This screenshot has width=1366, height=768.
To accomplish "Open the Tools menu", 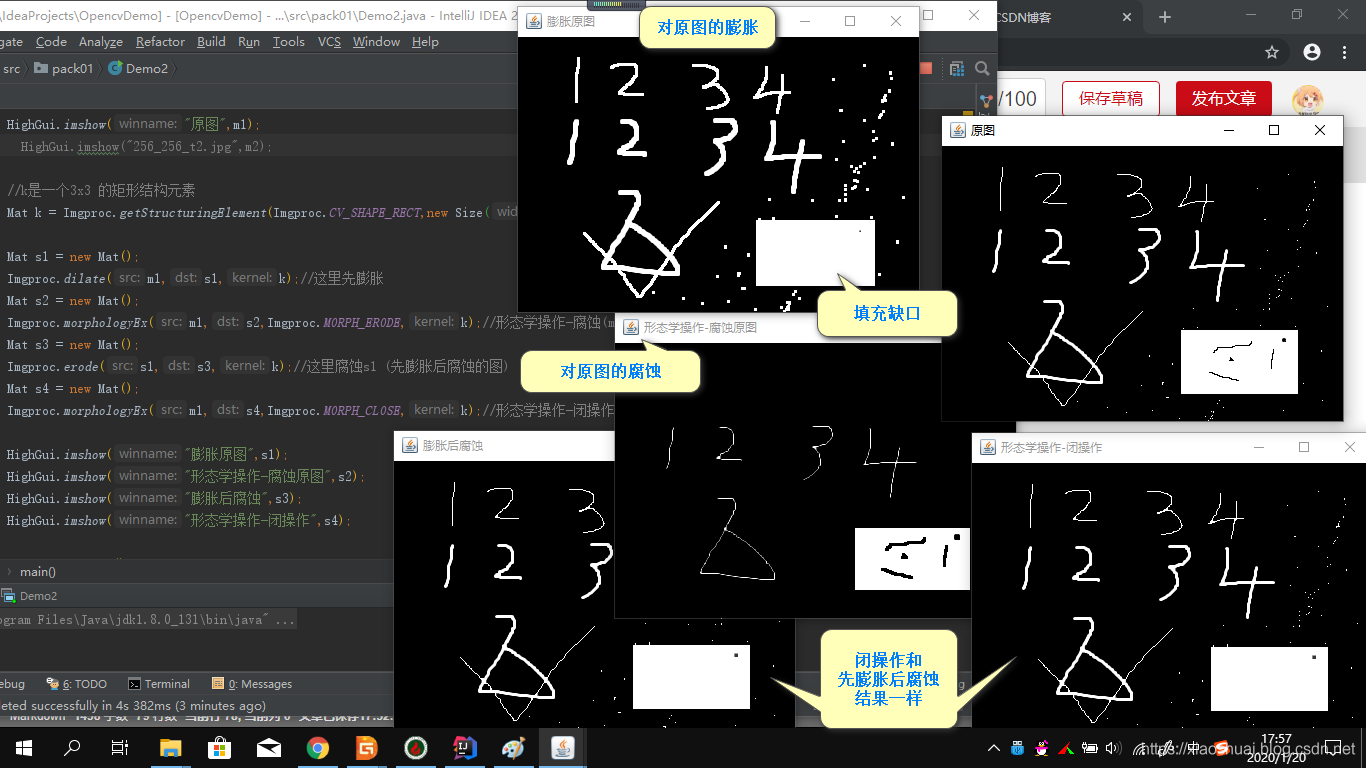I will pyautogui.click(x=289, y=42).
